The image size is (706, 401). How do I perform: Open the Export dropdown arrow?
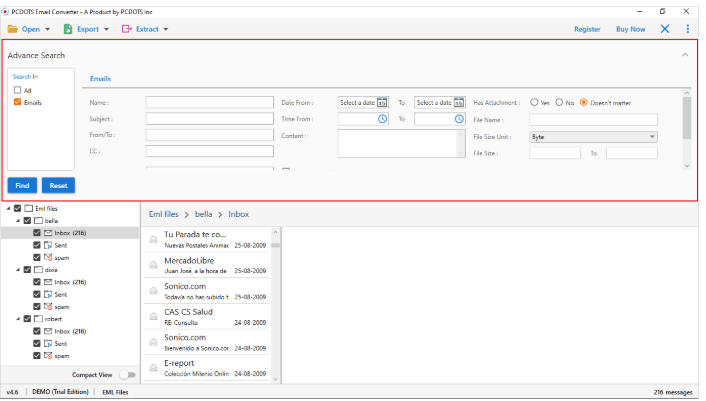[x=106, y=30]
